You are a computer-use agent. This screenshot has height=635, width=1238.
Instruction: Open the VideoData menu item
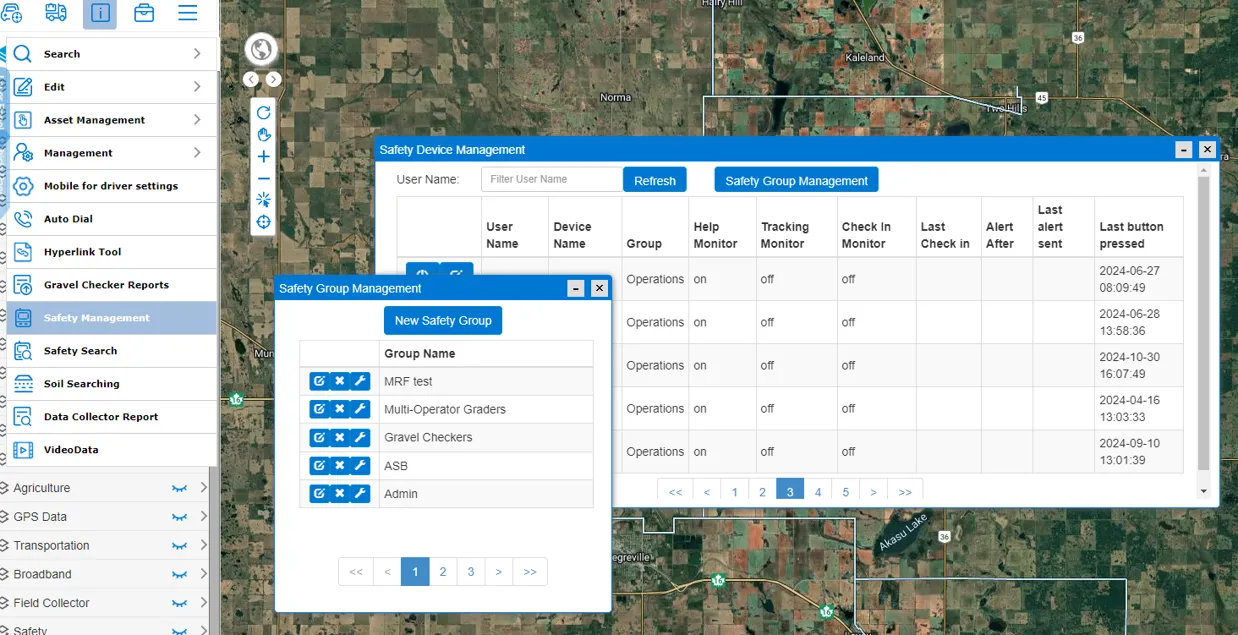[111, 450]
